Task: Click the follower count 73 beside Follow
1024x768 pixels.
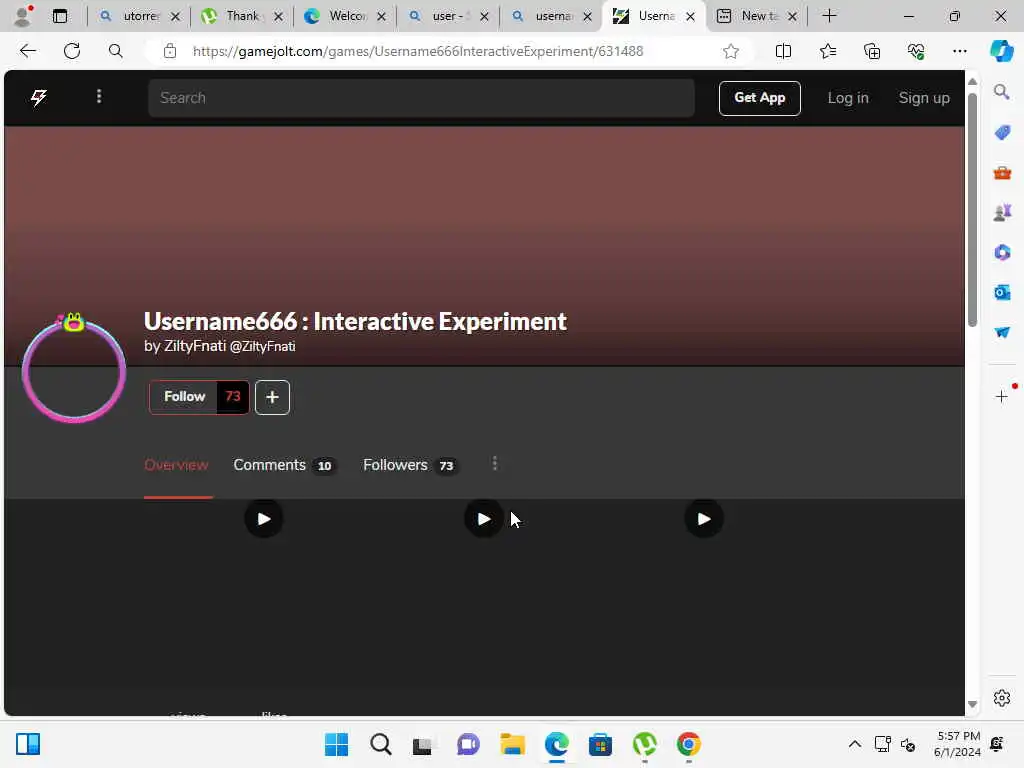Action: pos(233,396)
